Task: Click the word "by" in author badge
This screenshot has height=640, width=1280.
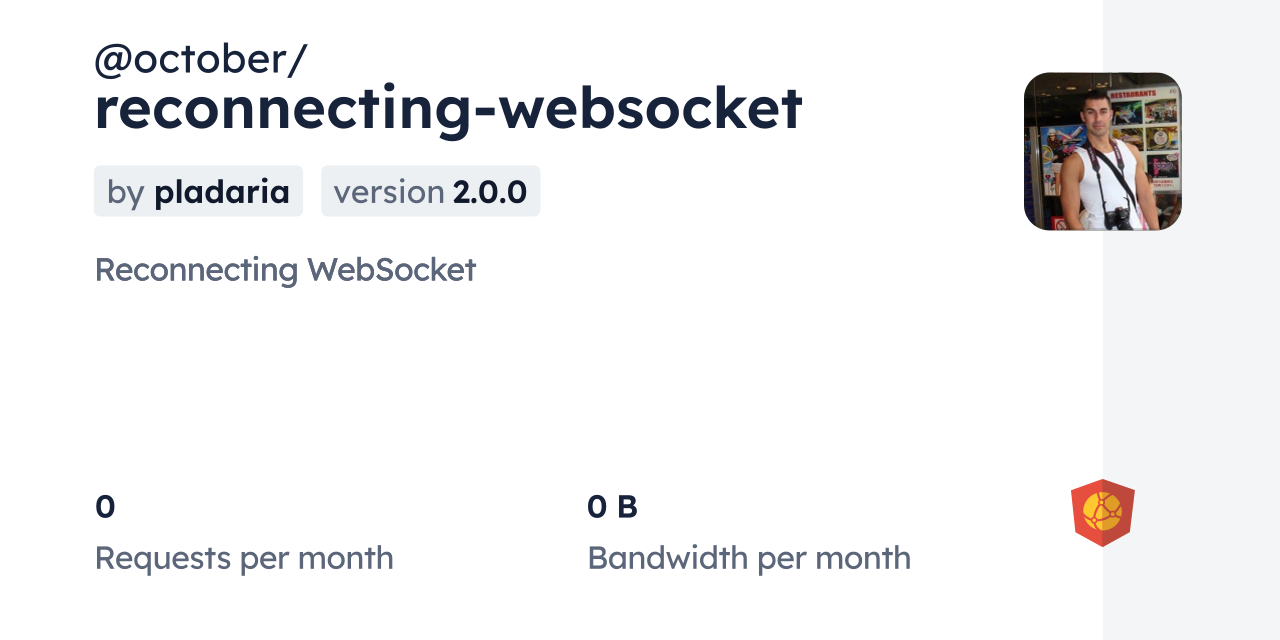Action: click(126, 192)
